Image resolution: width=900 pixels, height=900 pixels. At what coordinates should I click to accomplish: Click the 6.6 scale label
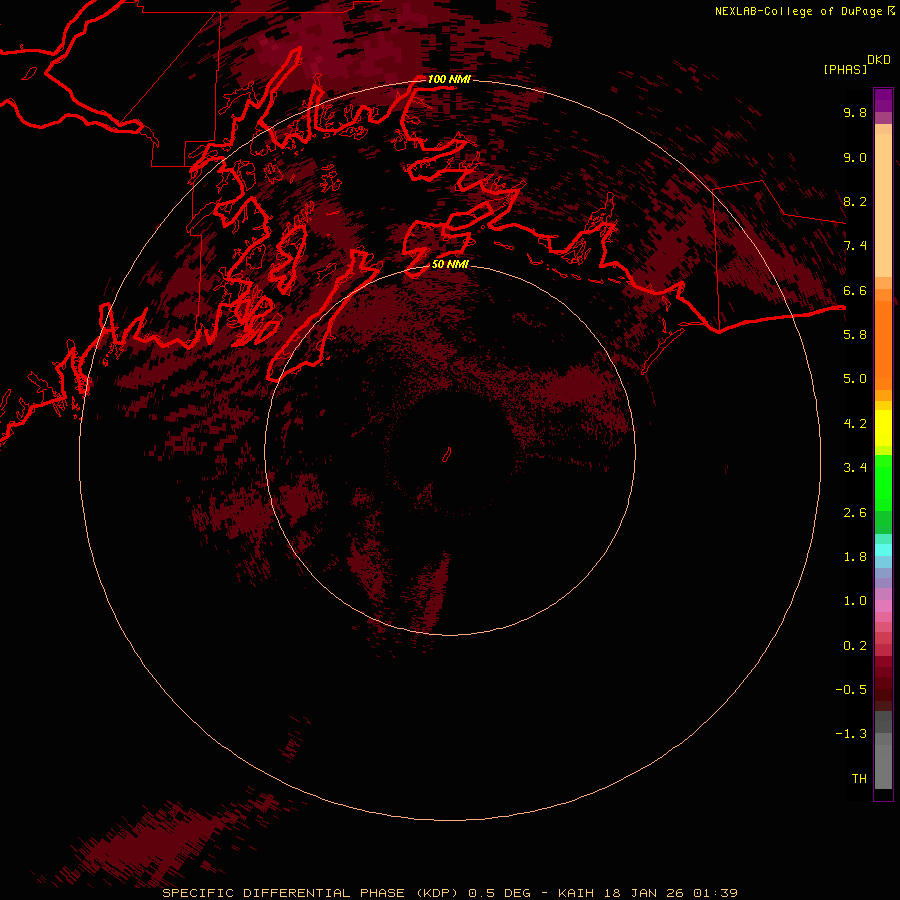855,290
